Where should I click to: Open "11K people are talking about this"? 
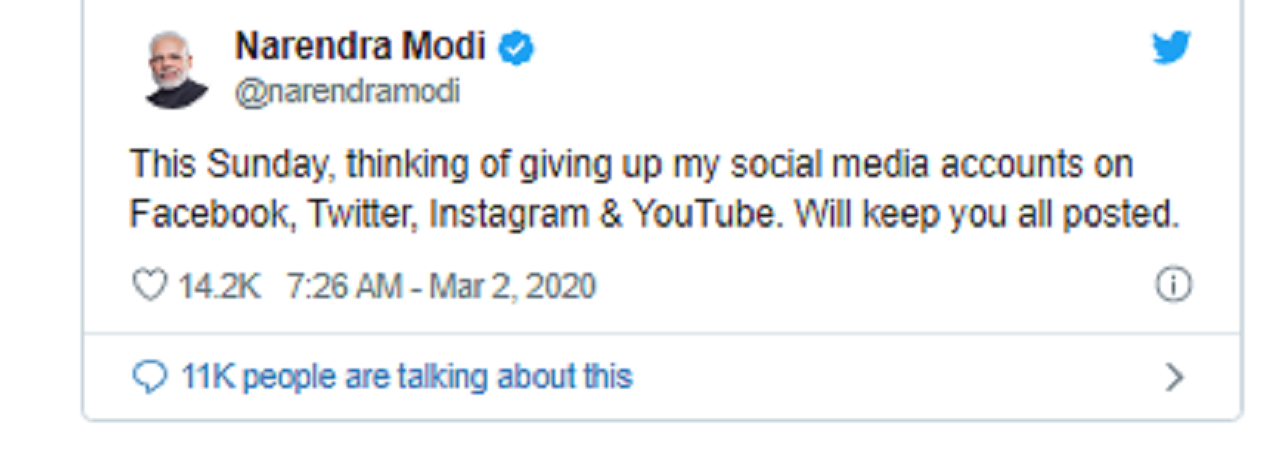click(406, 377)
